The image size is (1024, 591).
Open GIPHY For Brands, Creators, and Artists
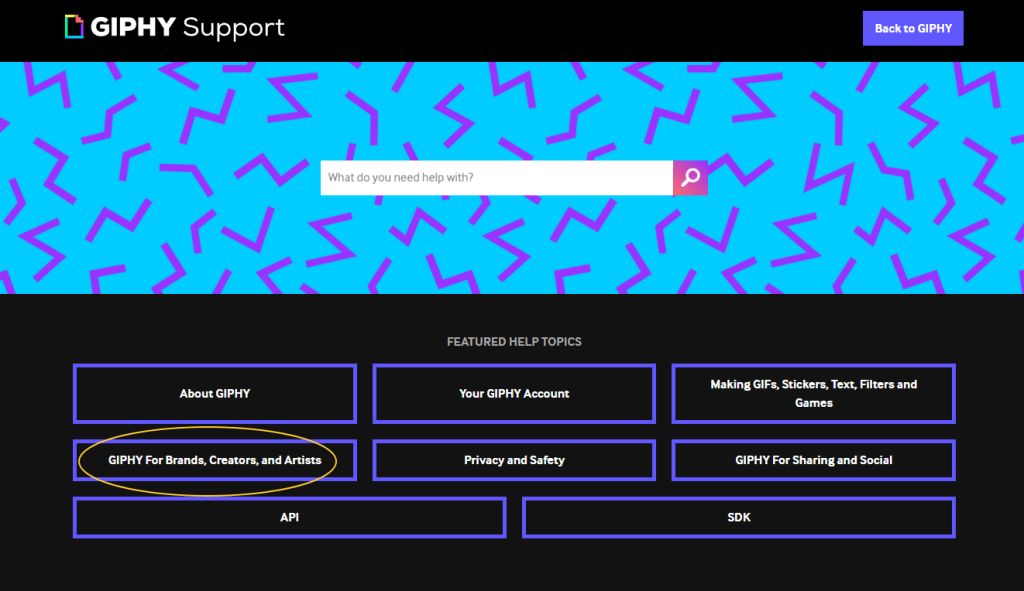(215, 461)
